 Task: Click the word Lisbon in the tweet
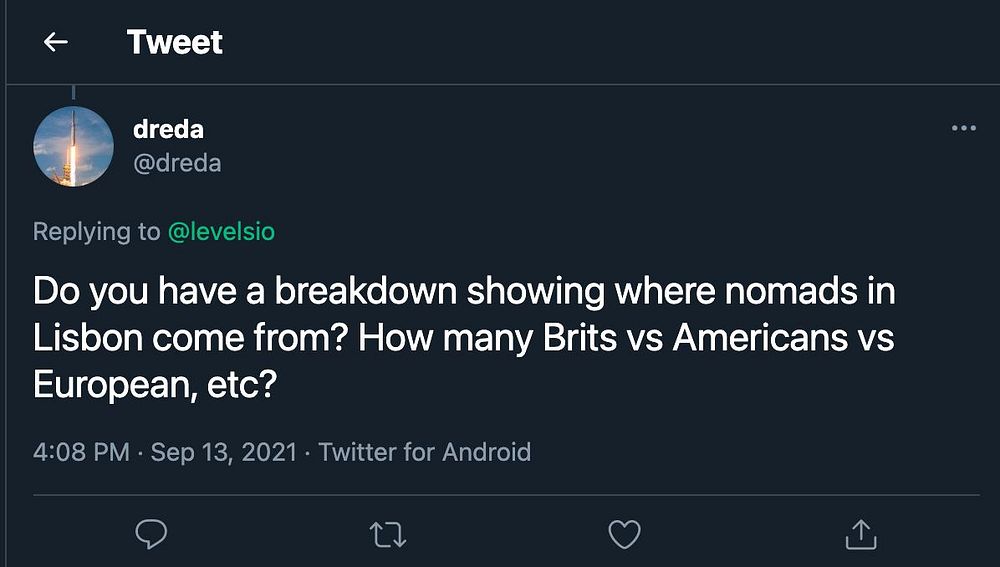[88, 338]
